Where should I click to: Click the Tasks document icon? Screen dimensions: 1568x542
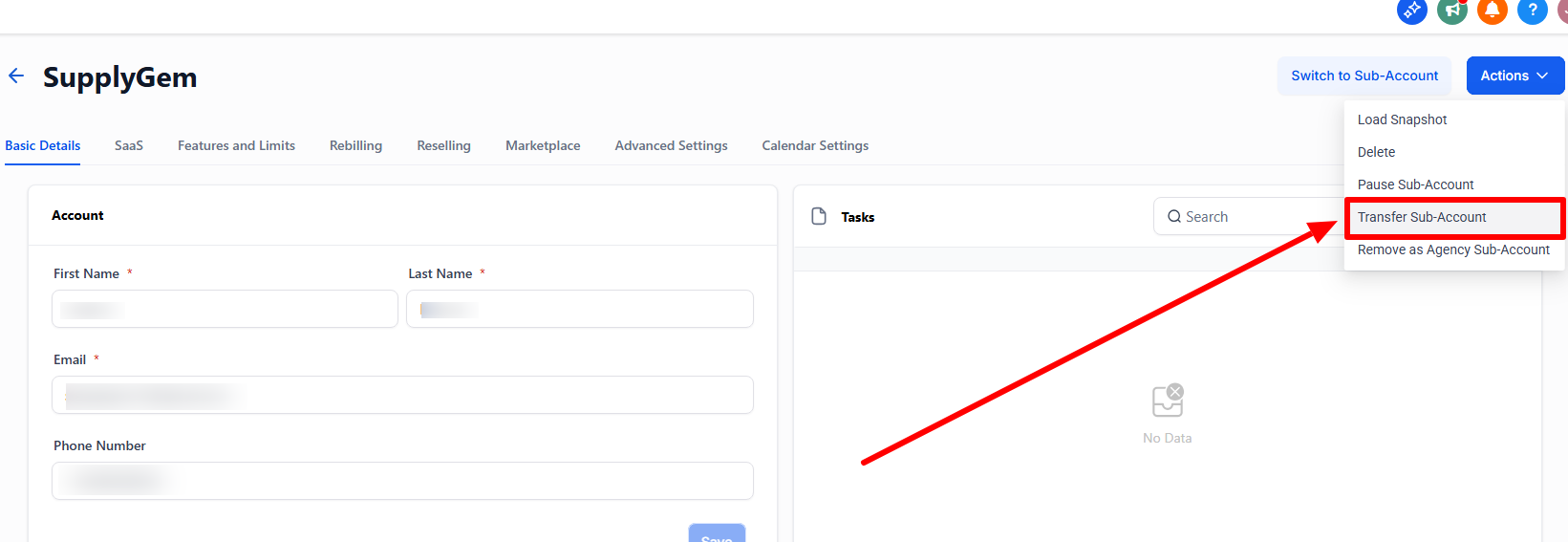click(x=819, y=217)
